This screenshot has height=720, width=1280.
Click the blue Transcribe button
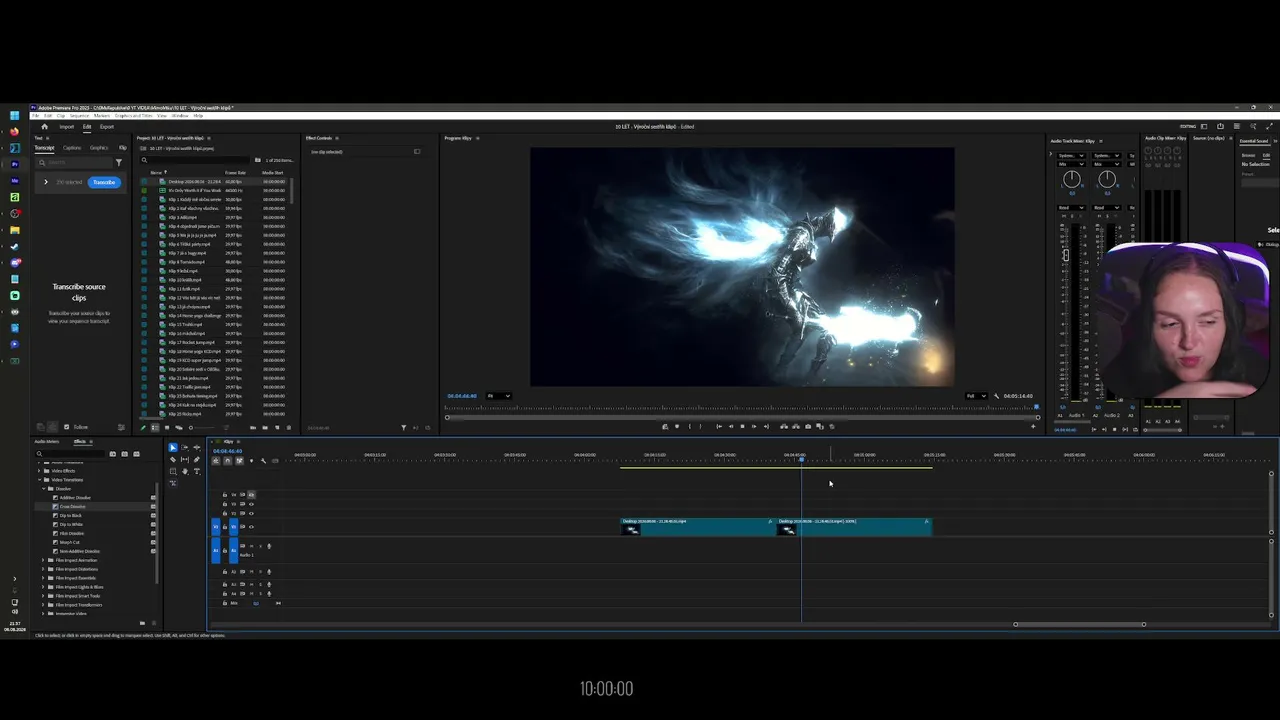click(104, 182)
